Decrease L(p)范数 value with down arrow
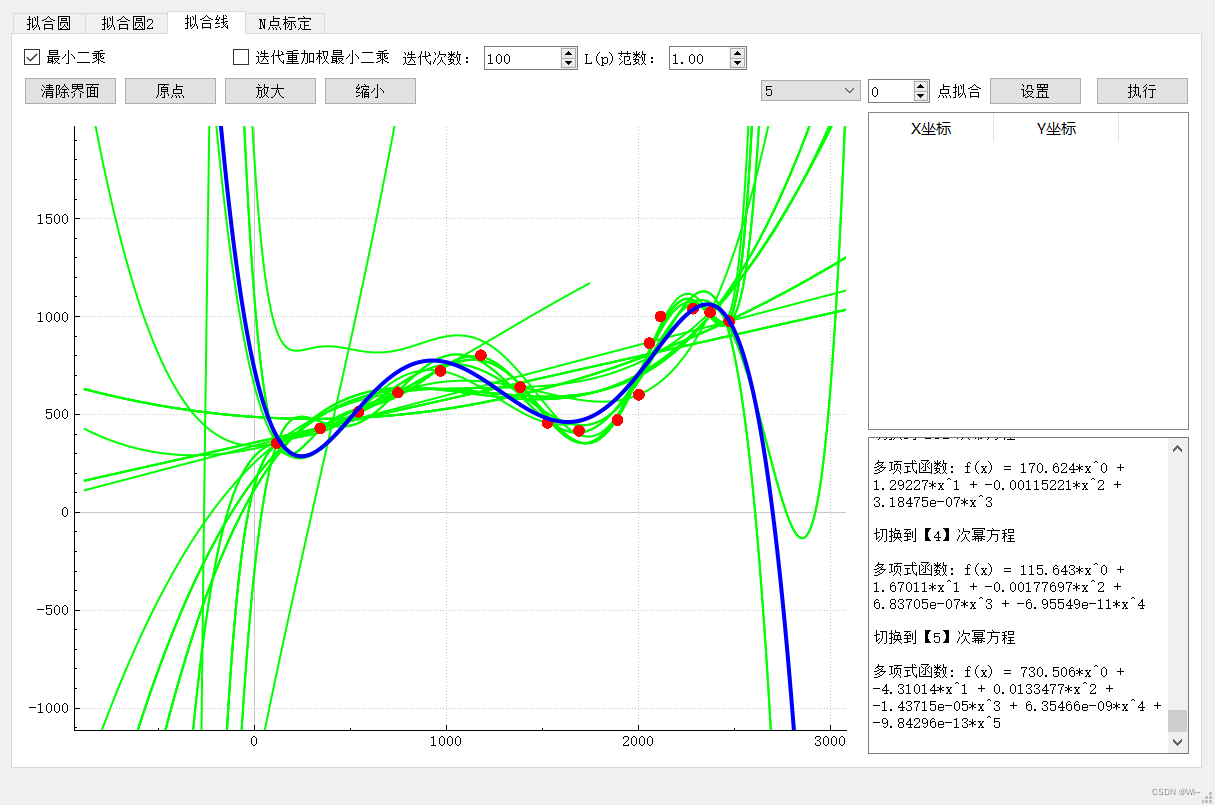This screenshot has width=1215, height=805. [738, 64]
